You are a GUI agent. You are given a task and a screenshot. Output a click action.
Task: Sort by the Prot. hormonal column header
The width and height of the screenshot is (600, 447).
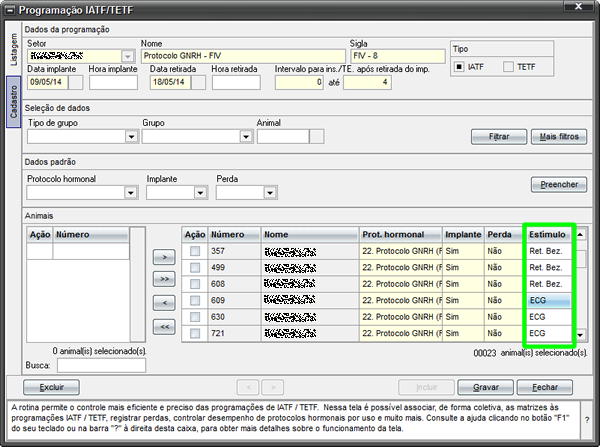point(401,235)
